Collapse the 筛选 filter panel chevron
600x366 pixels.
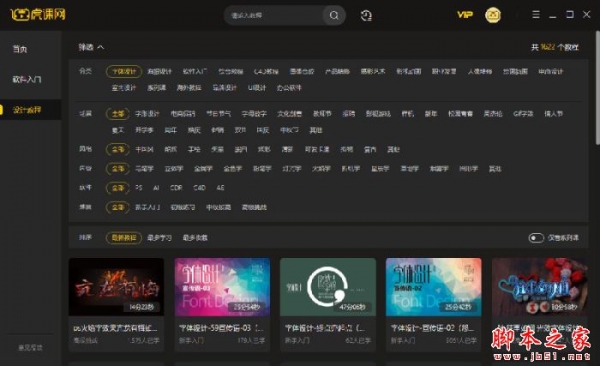101,47
